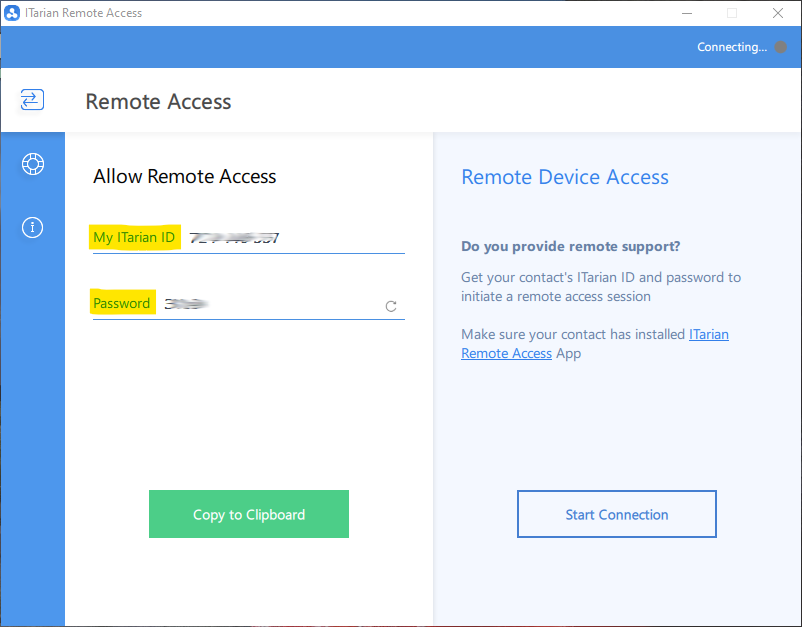Click the highlighted Password label
Image resolution: width=802 pixels, height=627 pixels.
(122, 303)
